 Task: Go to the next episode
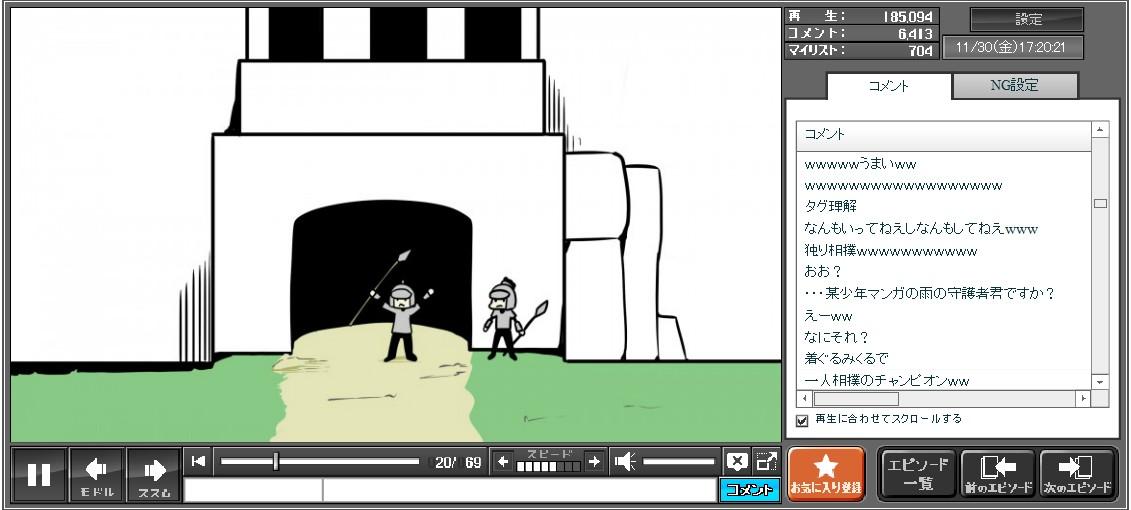click(x=1076, y=473)
